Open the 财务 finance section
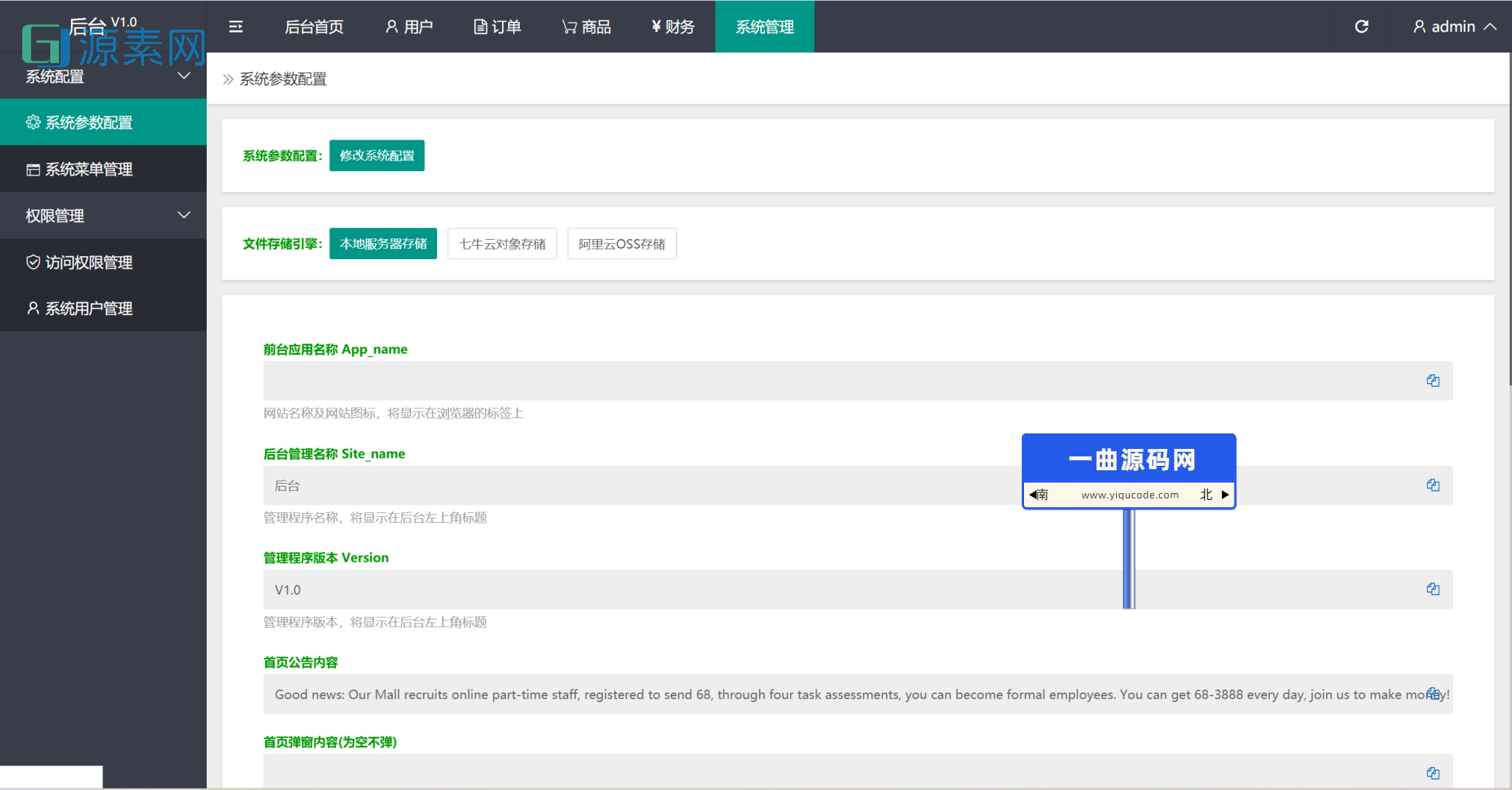Viewport: 1512px width, 790px height. (x=672, y=27)
